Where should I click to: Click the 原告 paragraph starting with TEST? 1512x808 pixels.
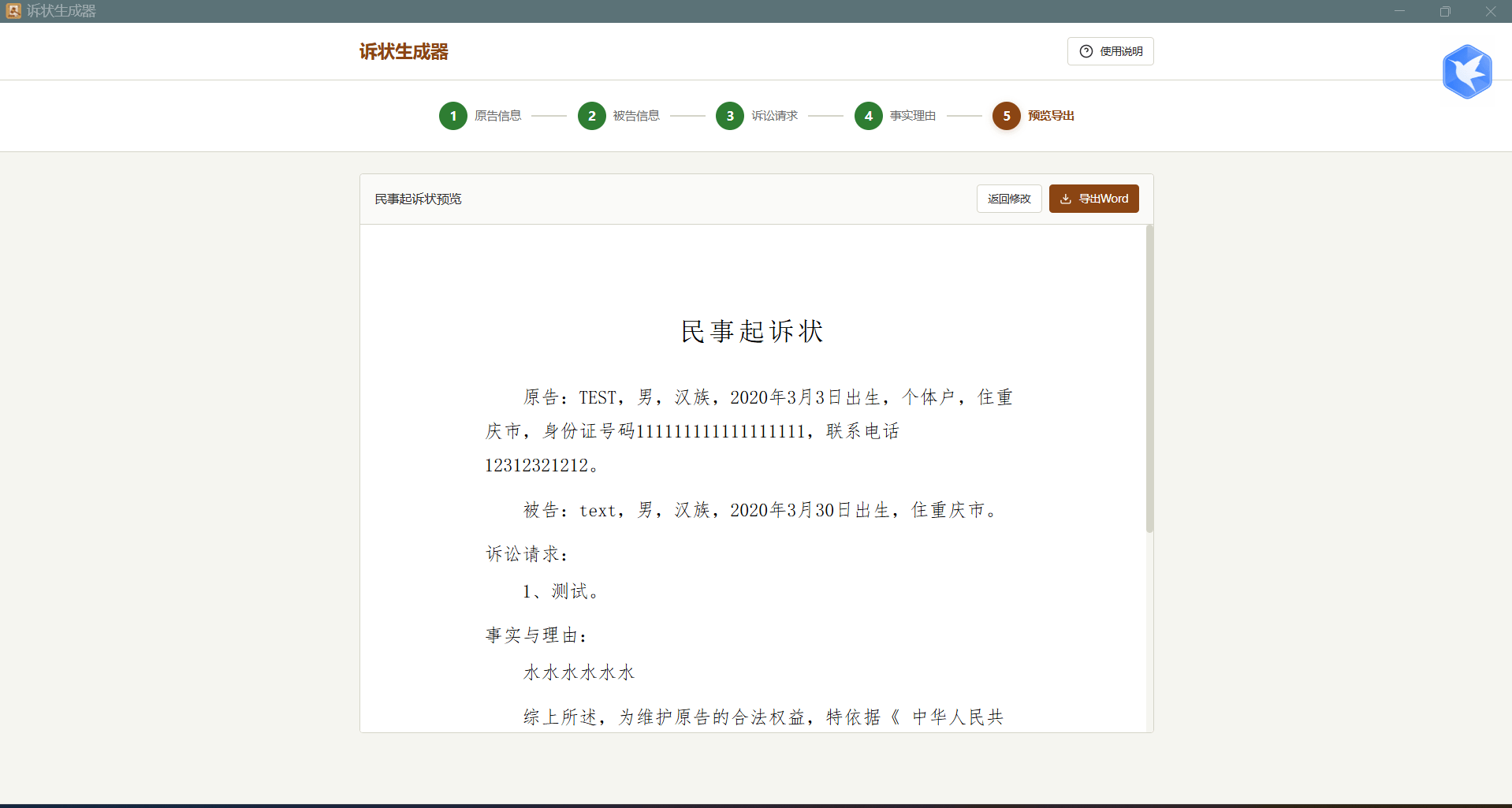[749, 430]
